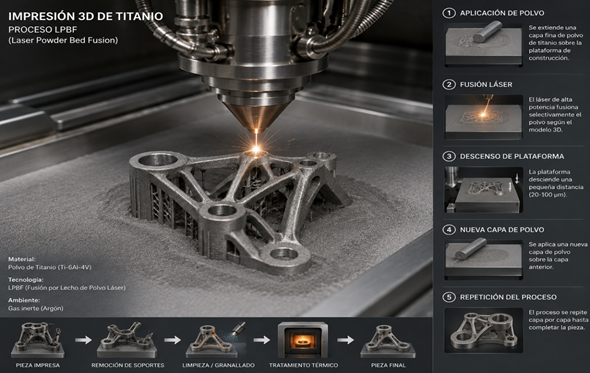Click the 'FUSIÓN LÁSER' heading
Viewport: 590px width, 373px height.
[x=486, y=85]
